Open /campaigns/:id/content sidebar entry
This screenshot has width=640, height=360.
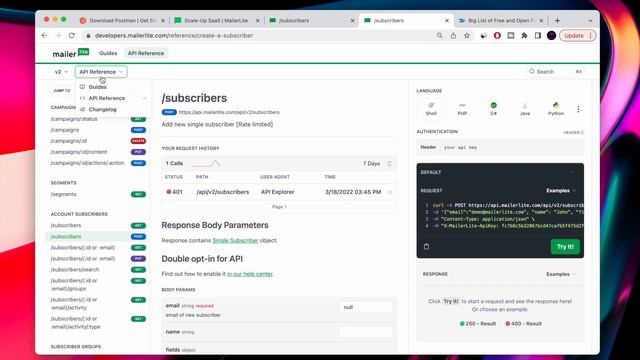coord(98,152)
